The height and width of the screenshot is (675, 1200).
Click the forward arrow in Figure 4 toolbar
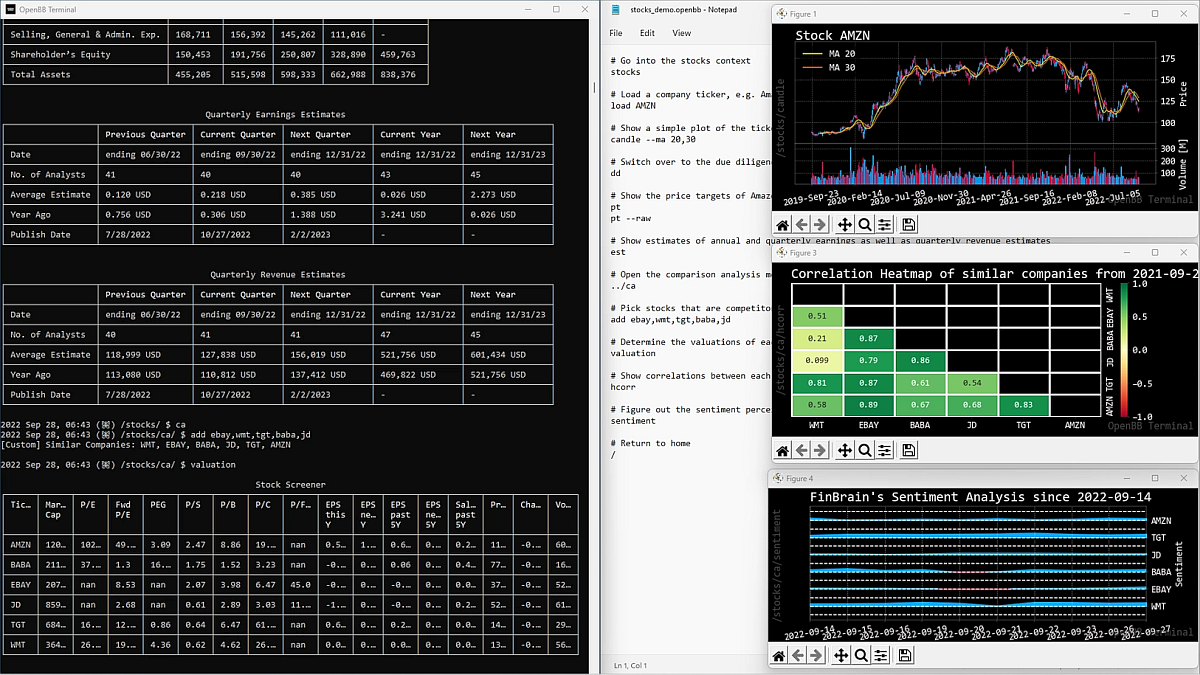[x=818, y=656]
